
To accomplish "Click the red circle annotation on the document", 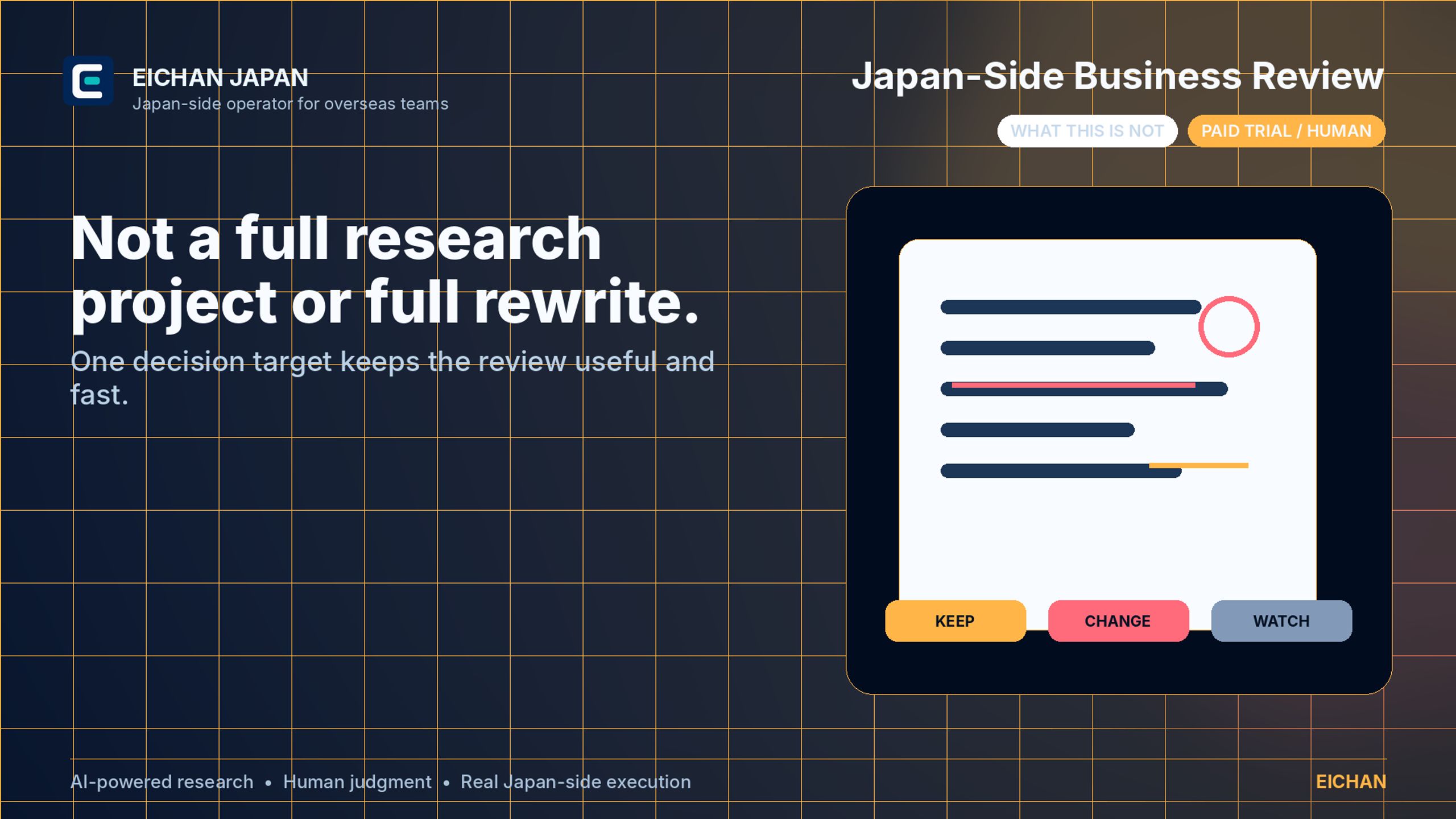I will click(x=1228, y=326).
